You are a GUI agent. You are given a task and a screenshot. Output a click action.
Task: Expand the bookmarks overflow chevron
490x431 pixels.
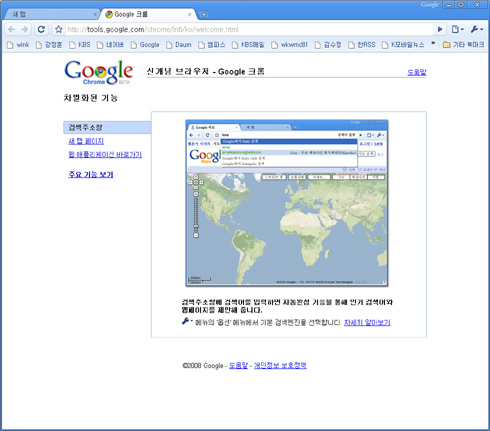coord(433,43)
